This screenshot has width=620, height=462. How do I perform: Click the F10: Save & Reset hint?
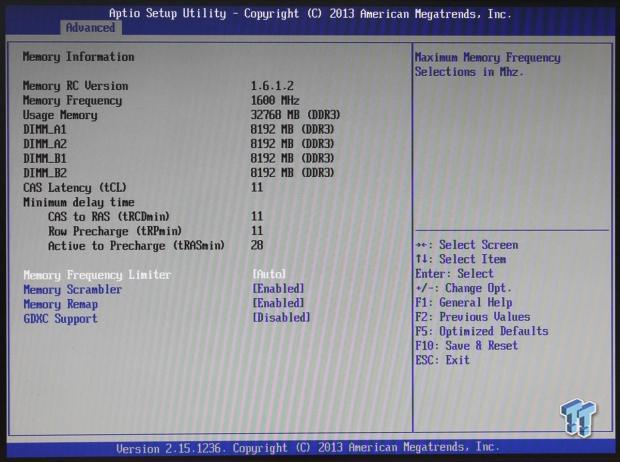467,346
